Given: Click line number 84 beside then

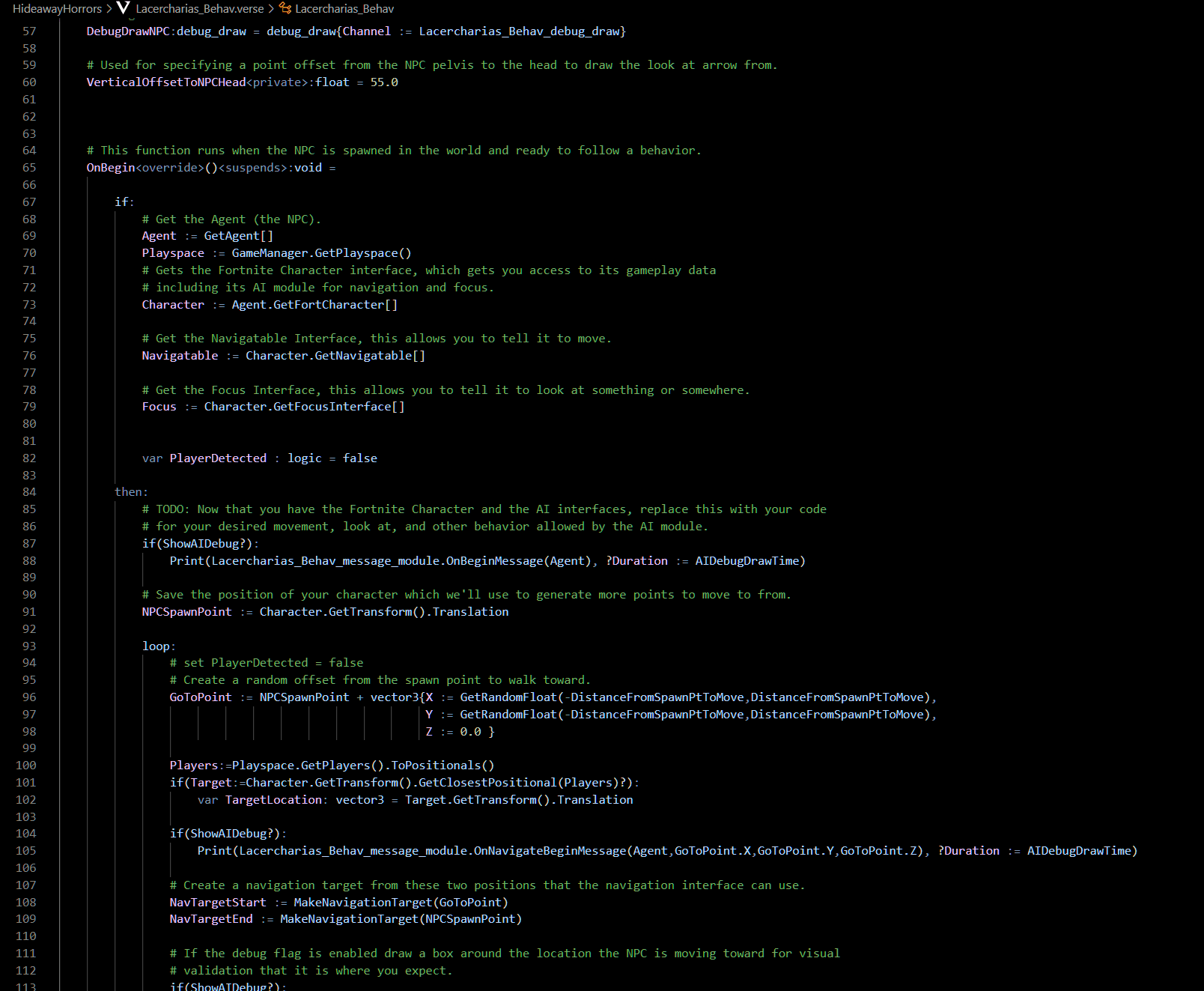Looking at the screenshot, I should [x=29, y=492].
